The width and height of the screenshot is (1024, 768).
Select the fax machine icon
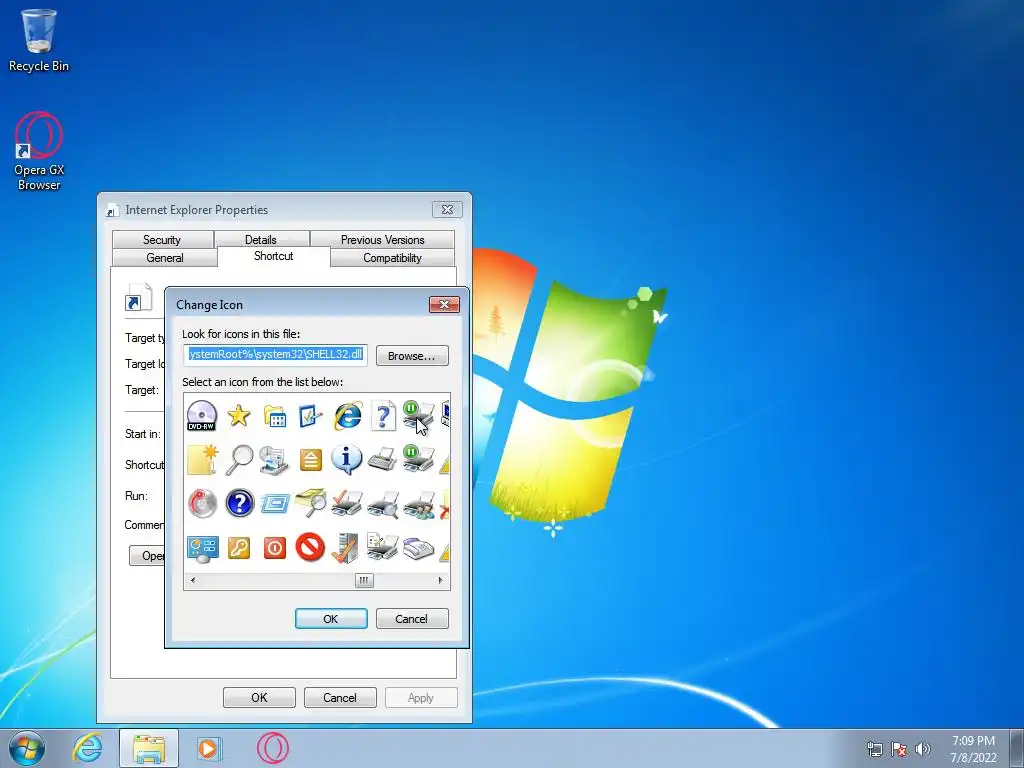pos(418,549)
